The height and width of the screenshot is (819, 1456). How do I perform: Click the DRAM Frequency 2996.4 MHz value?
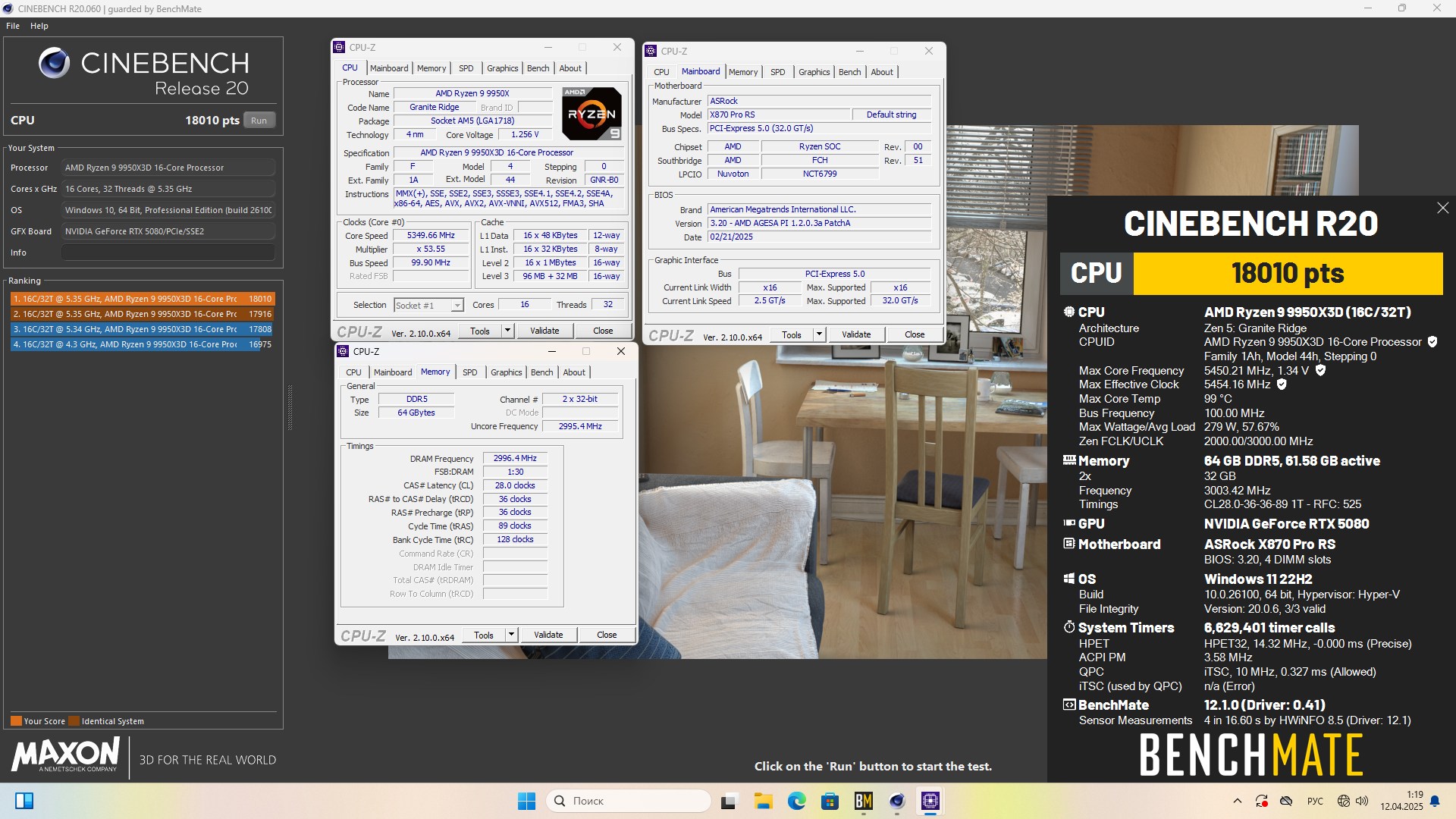click(515, 458)
